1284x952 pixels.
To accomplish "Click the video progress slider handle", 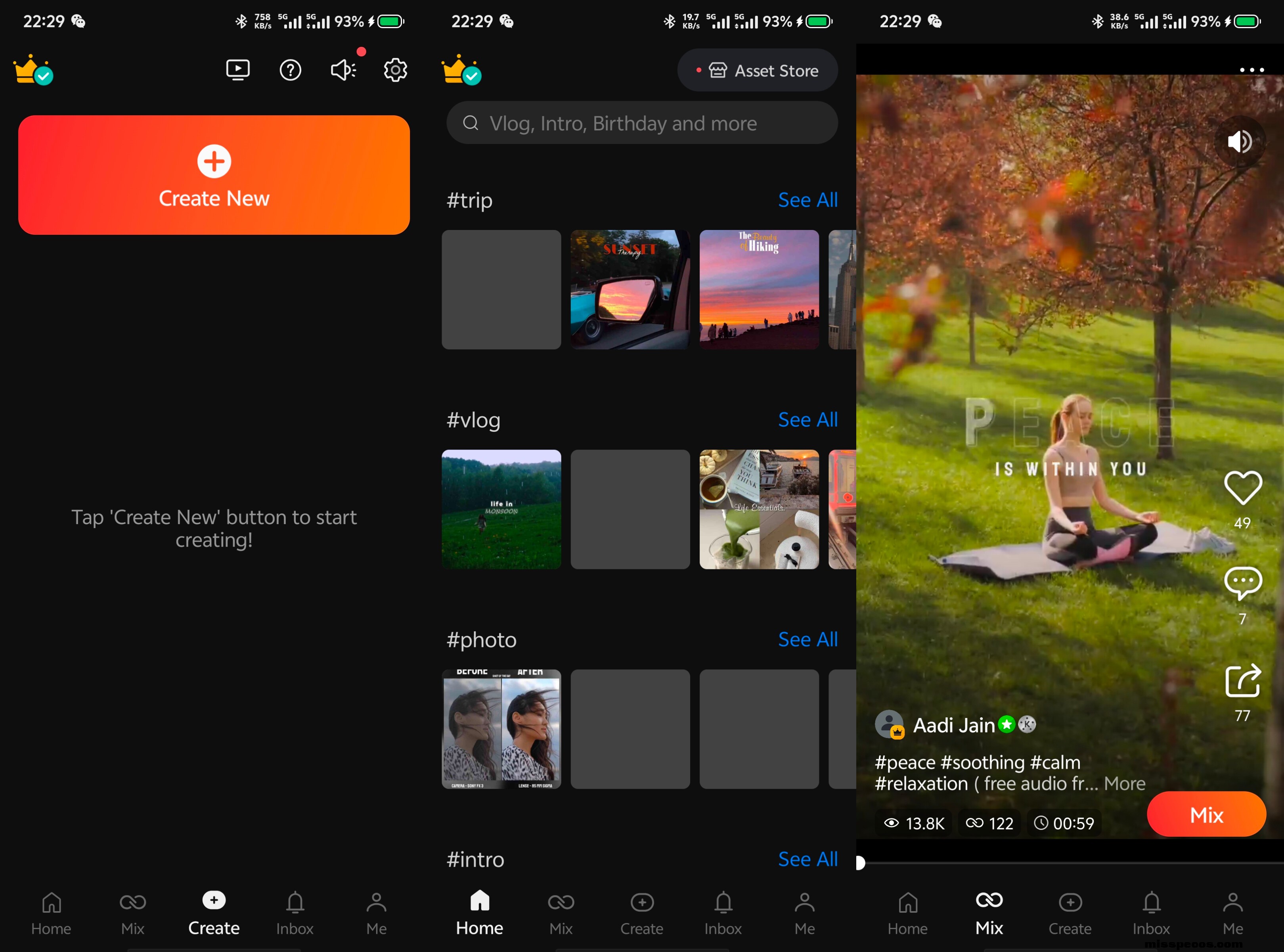I will point(859,863).
